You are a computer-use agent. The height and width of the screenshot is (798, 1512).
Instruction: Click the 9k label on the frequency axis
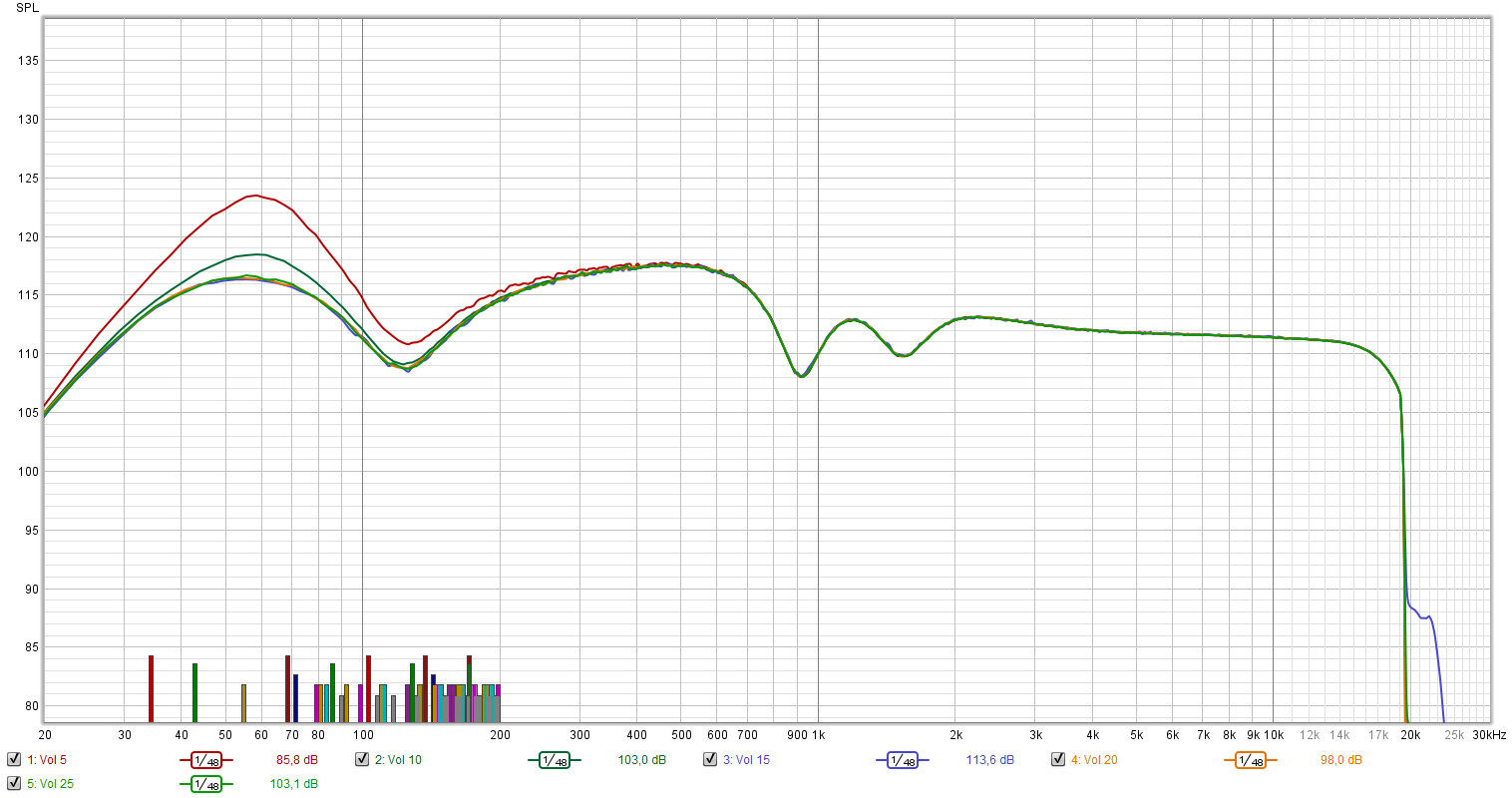coord(1253,735)
